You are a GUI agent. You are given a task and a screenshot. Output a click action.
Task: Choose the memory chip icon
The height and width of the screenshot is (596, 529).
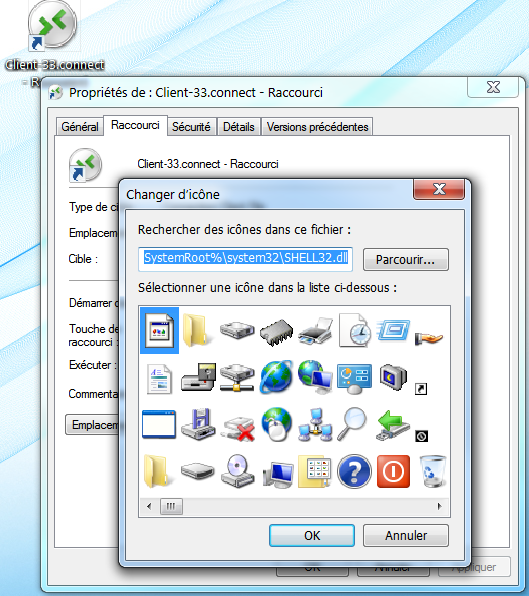click(x=276, y=332)
